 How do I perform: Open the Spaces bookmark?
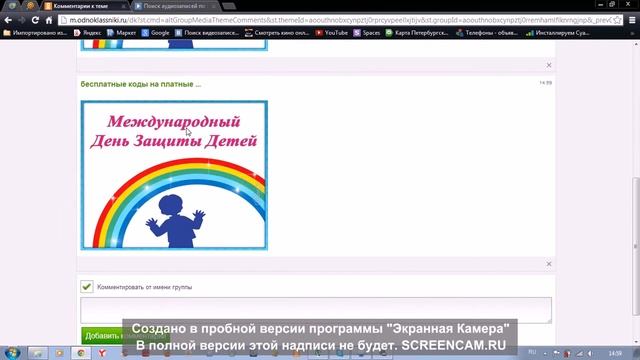pyautogui.click(x=367, y=33)
